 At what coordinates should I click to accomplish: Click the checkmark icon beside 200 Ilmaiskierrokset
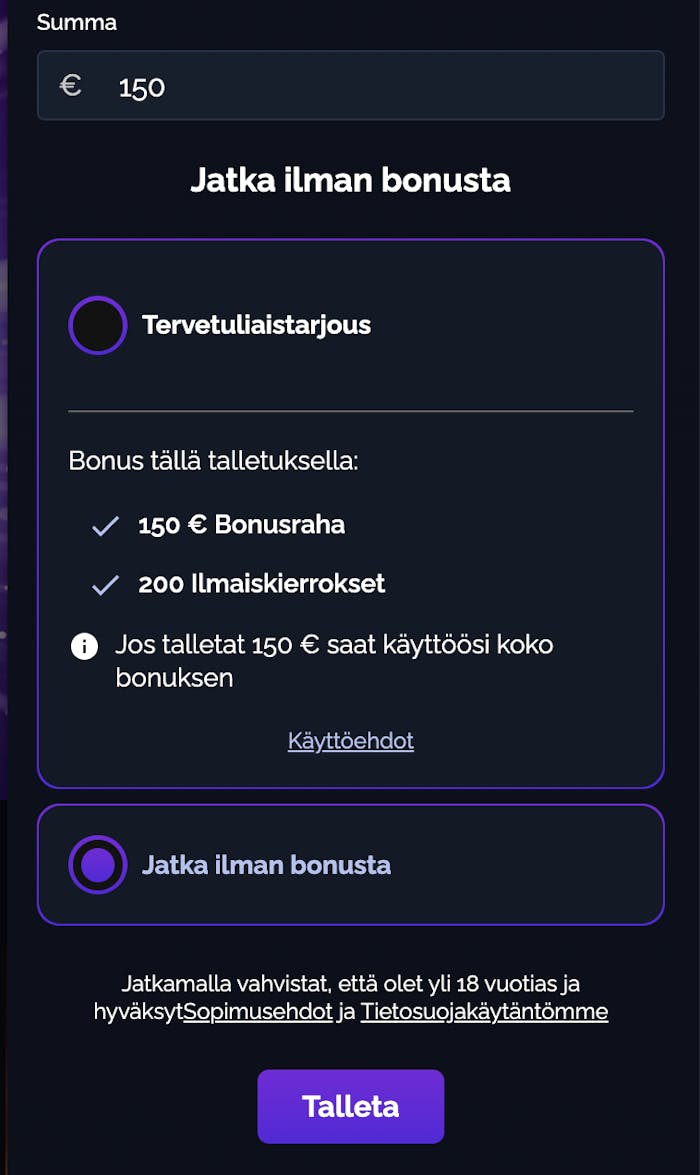105,585
